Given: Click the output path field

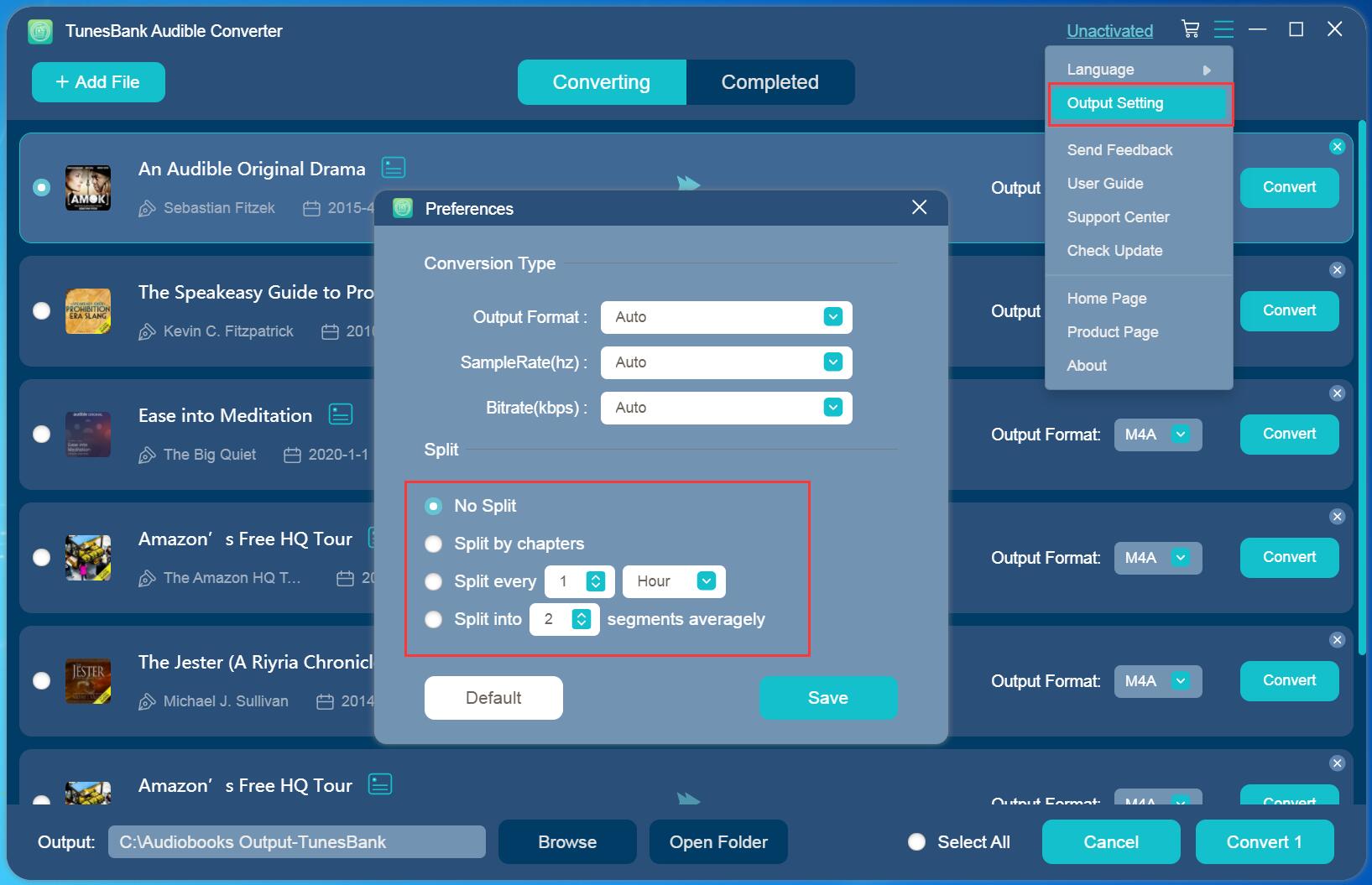Looking at the screenshot, I should pos(297,842).
